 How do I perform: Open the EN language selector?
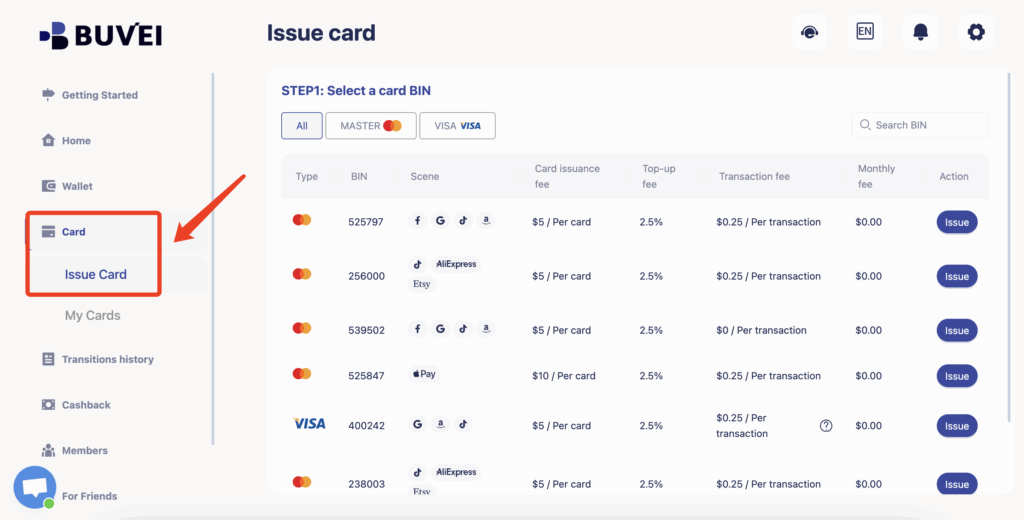[x=865, y=32]
